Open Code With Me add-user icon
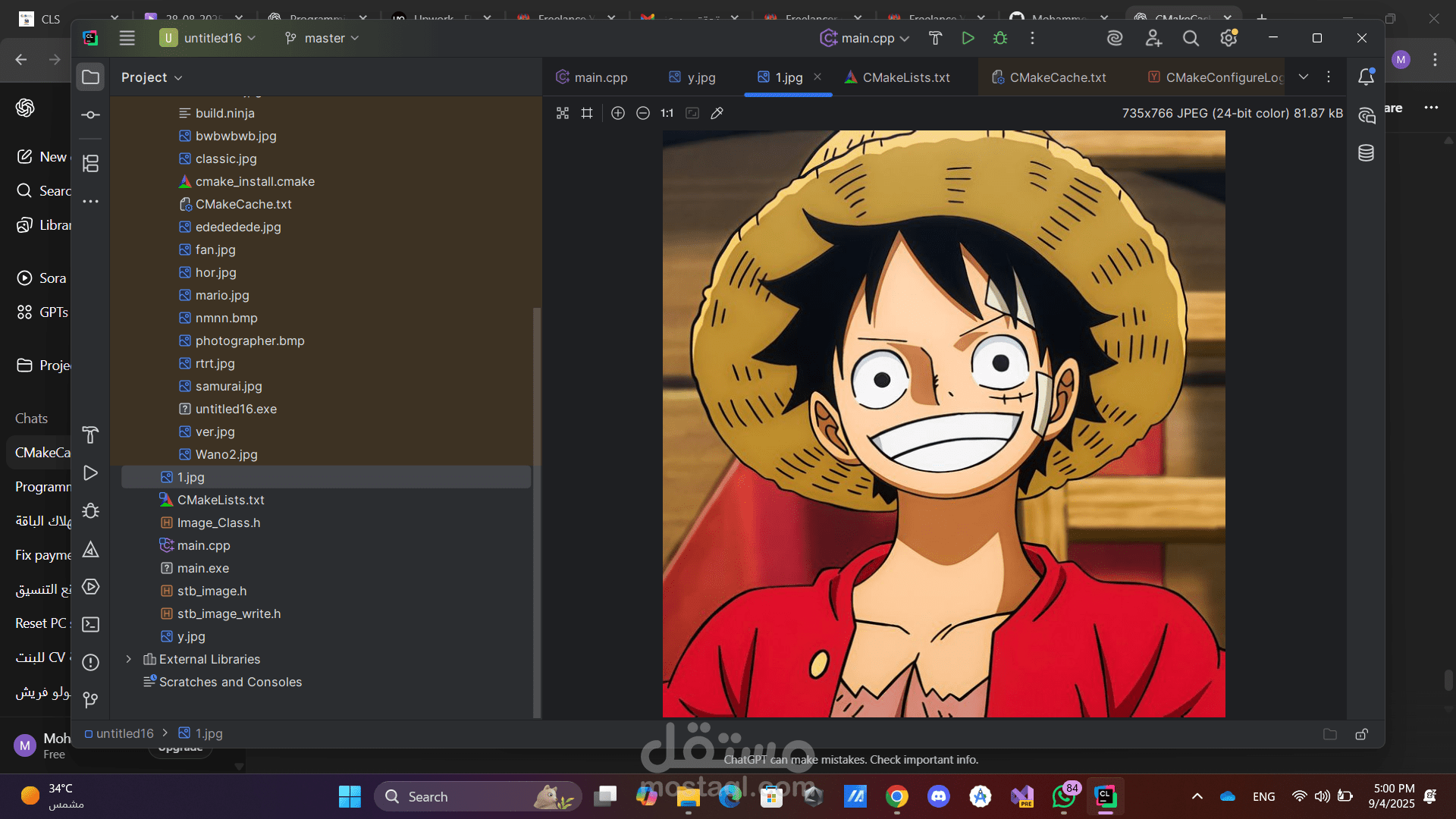This screenshot has height=819, width=1456. [1153, 38]
